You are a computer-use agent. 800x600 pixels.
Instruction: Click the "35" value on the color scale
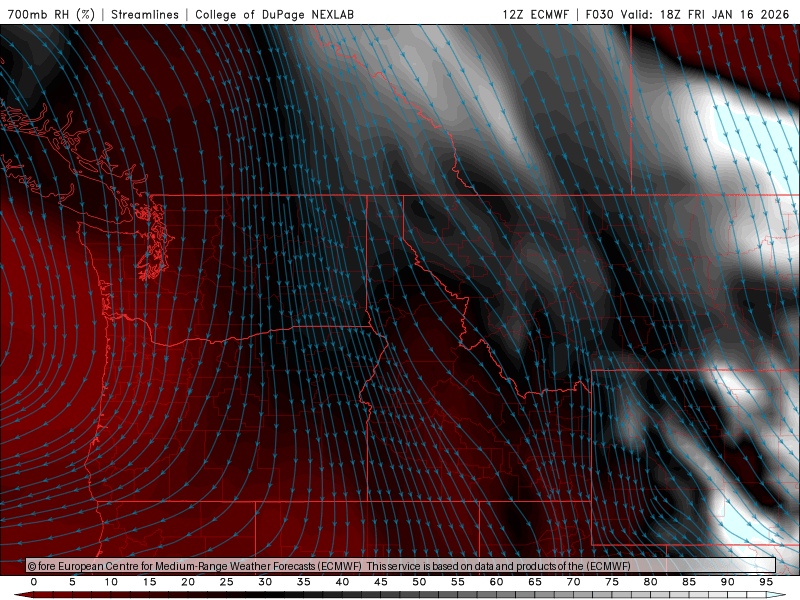point(304,582)
